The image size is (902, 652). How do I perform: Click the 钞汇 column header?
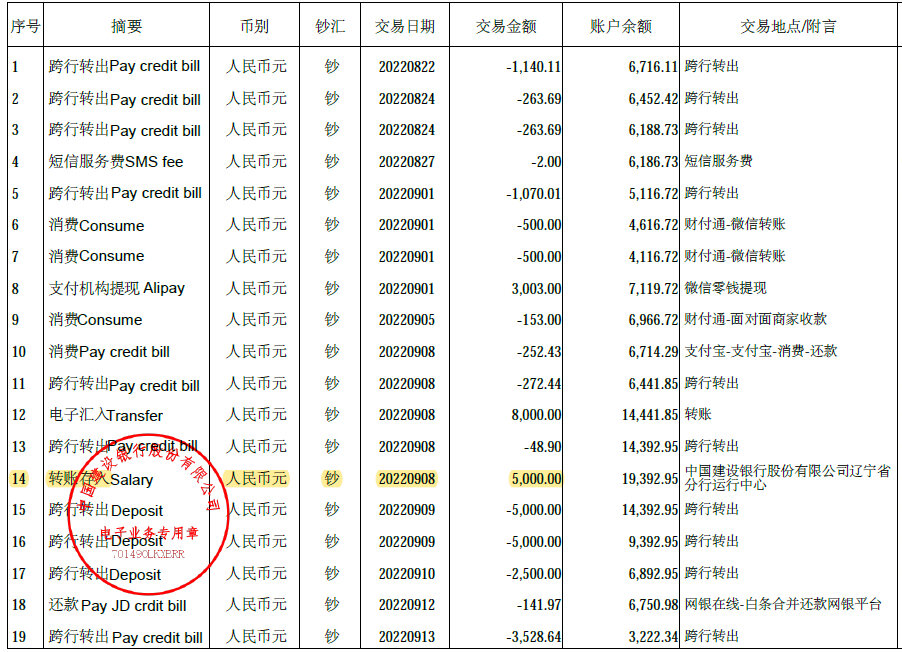[330, 26]
